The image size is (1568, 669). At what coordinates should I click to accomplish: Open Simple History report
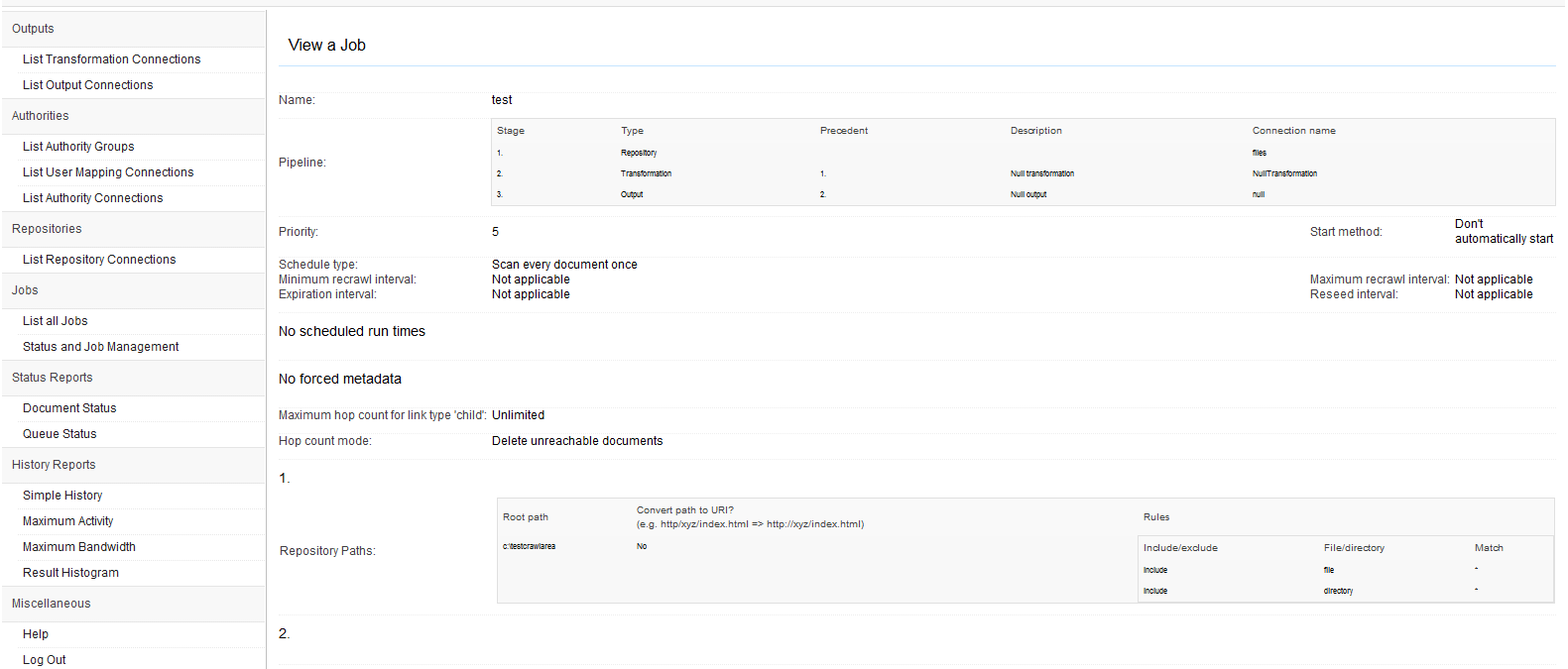click(62, 496)
